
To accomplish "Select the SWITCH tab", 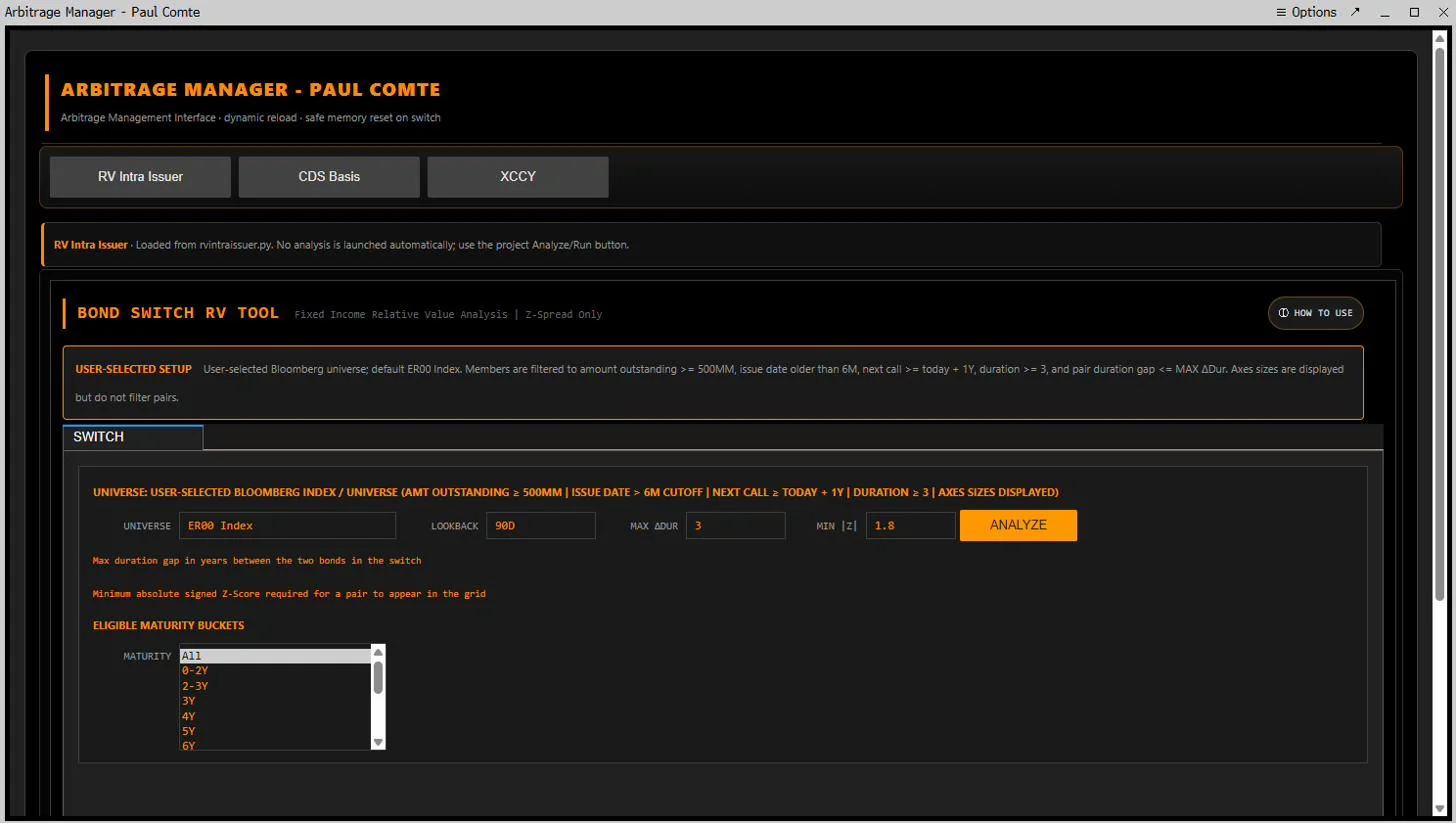I will (x=133, y=437).
